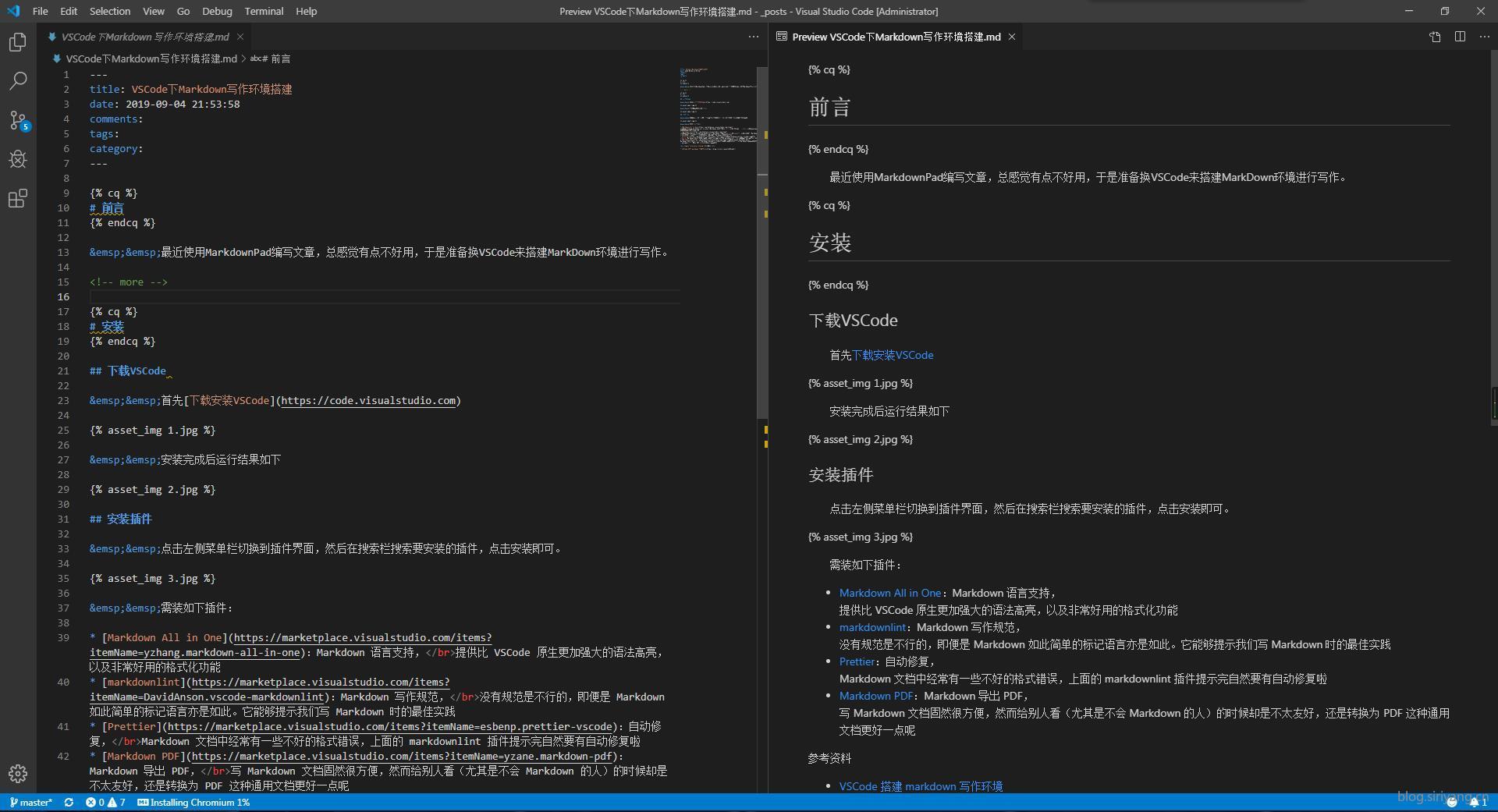This screenshot has height=812, width=1498.
Task: Open More Actions menu of preview editor
Action: click(1484, 37)
